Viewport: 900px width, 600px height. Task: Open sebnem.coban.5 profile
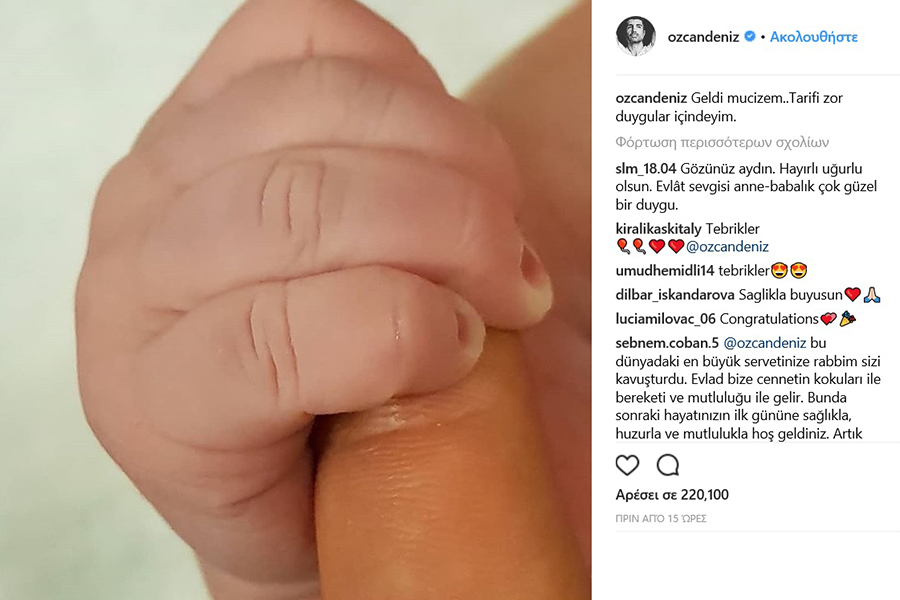667,343
